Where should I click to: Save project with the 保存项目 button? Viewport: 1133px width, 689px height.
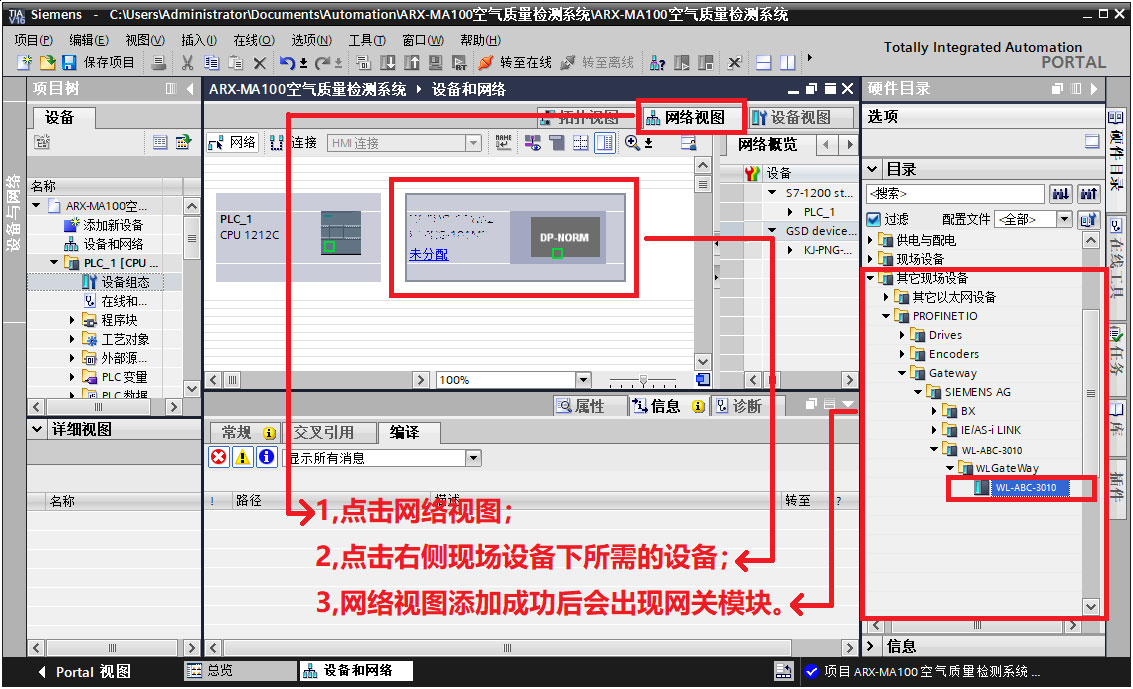click(98, 63)
